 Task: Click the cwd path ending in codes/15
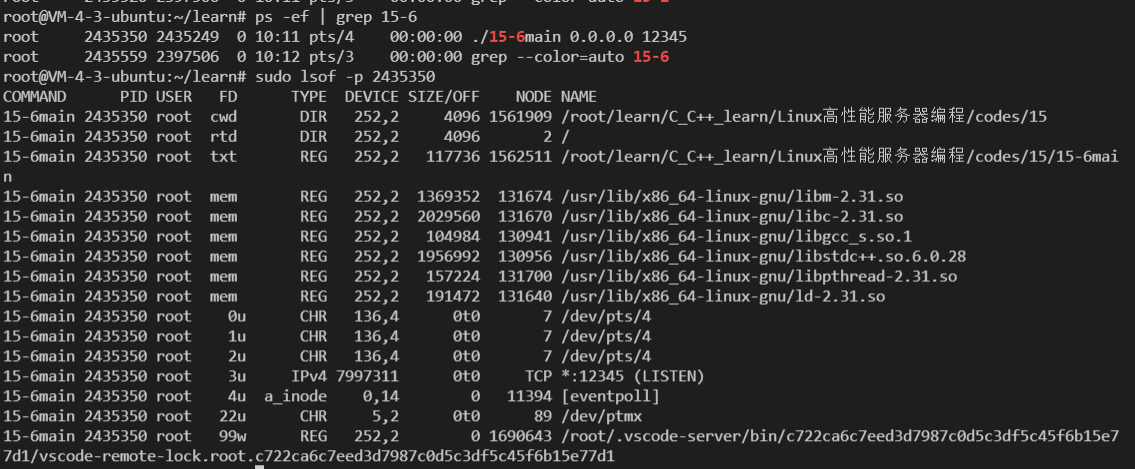[x=803, y=117]
